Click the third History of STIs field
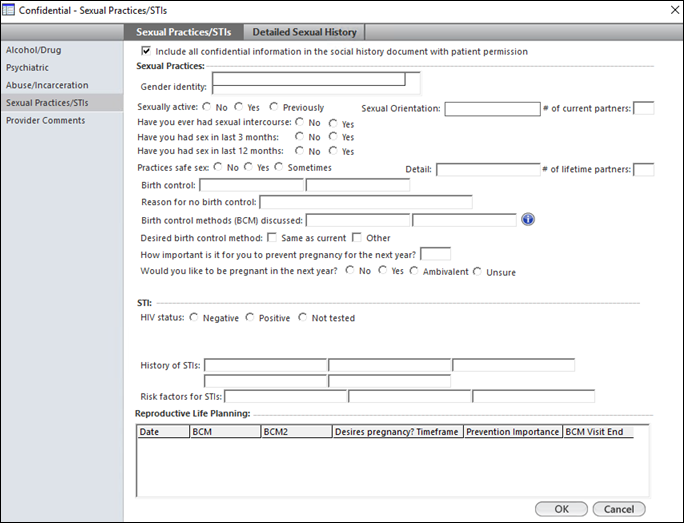The height and width of the screenshot is (523, 684). click(513, 365)
